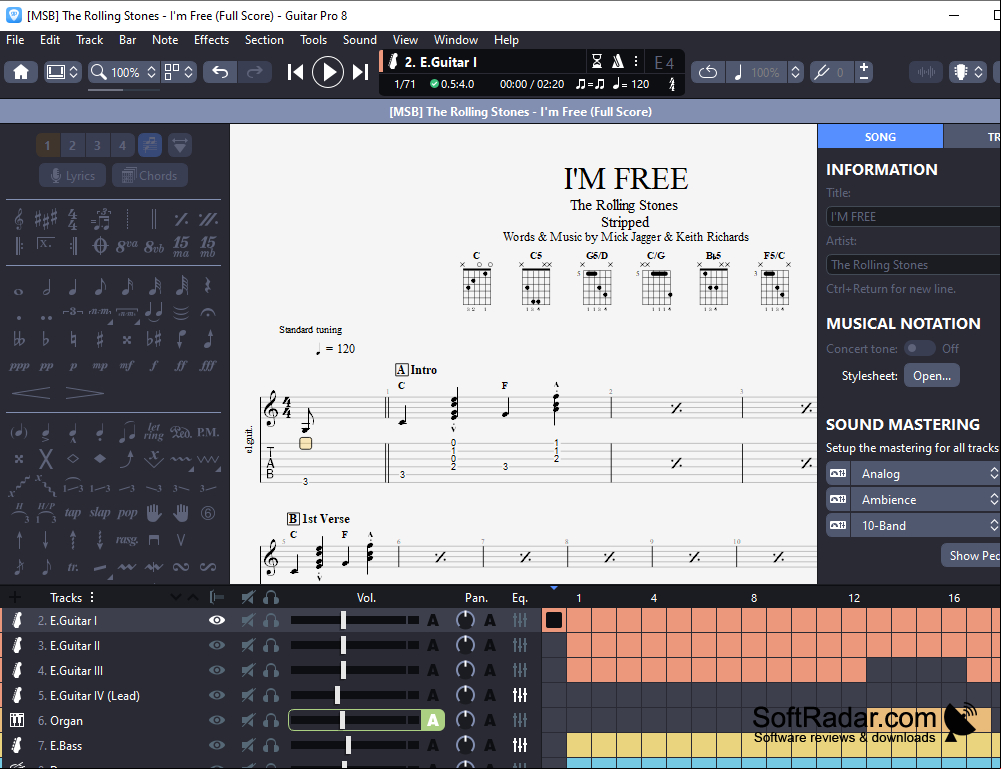Open the zoom level 100% stepper
Screen dimensions: 1001x769
pos(151,72)
